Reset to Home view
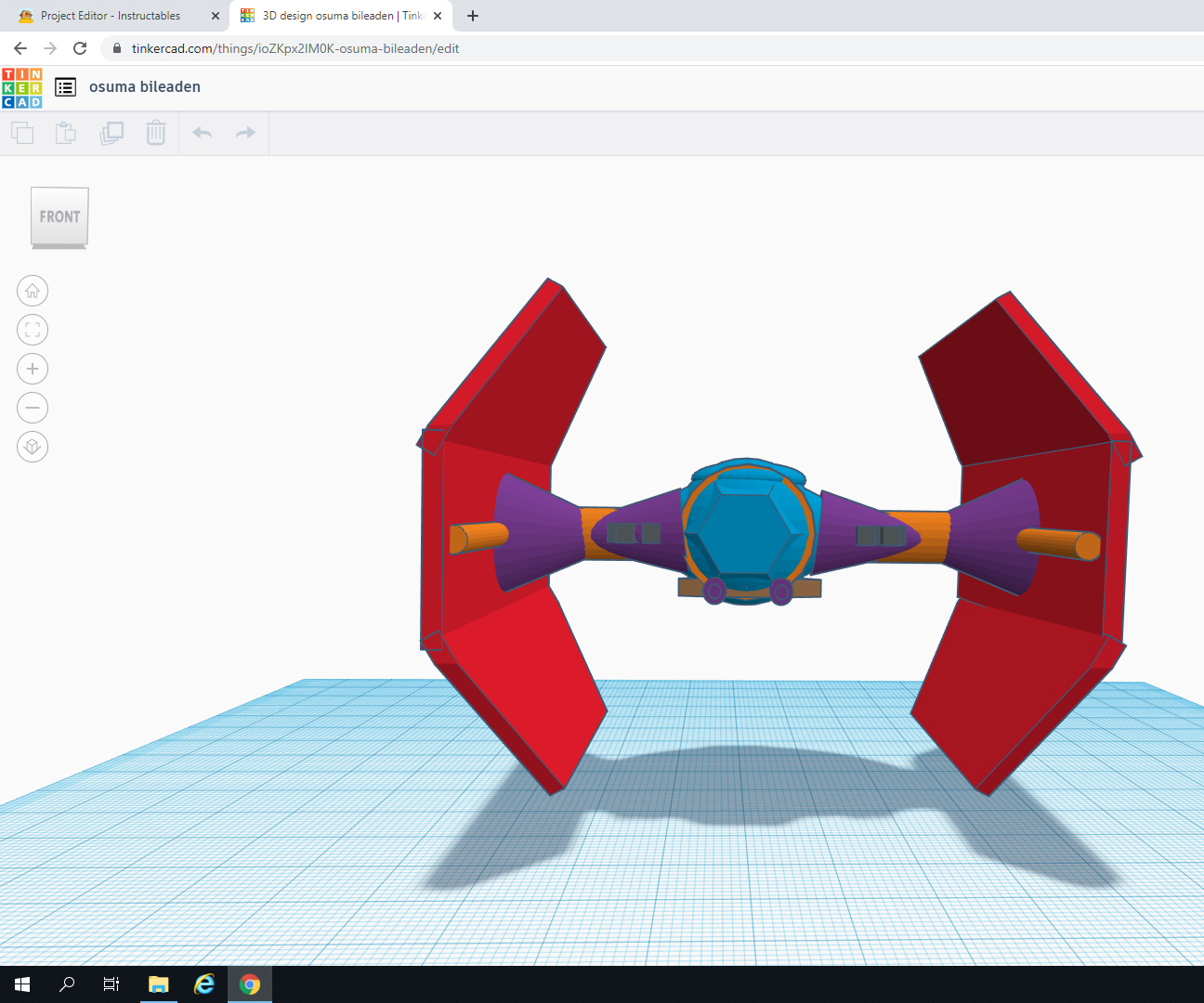Screen dimensions: 1204x1003 [x=33, y=291]
